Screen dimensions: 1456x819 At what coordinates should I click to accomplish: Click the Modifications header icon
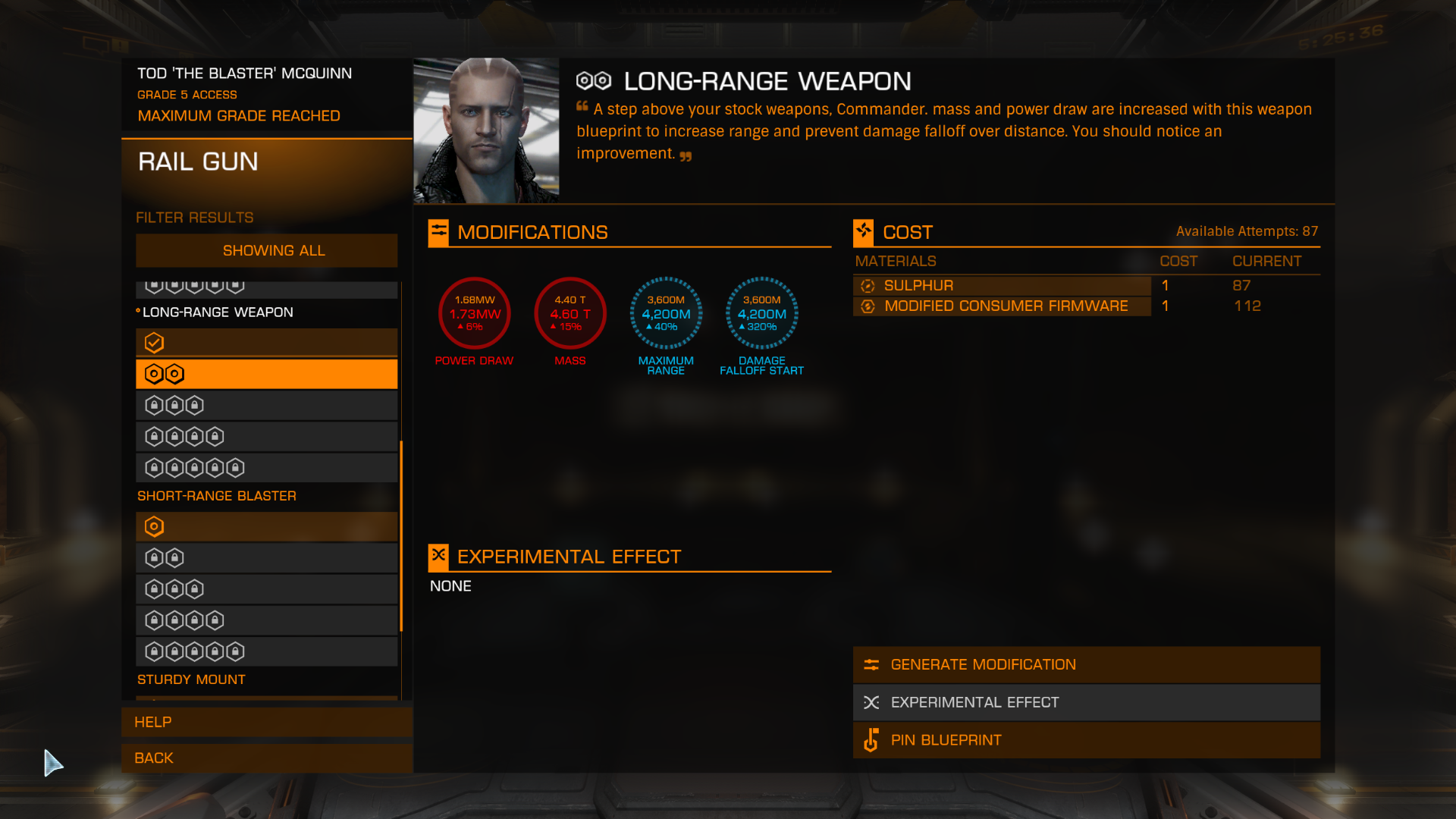pos(438,232)
